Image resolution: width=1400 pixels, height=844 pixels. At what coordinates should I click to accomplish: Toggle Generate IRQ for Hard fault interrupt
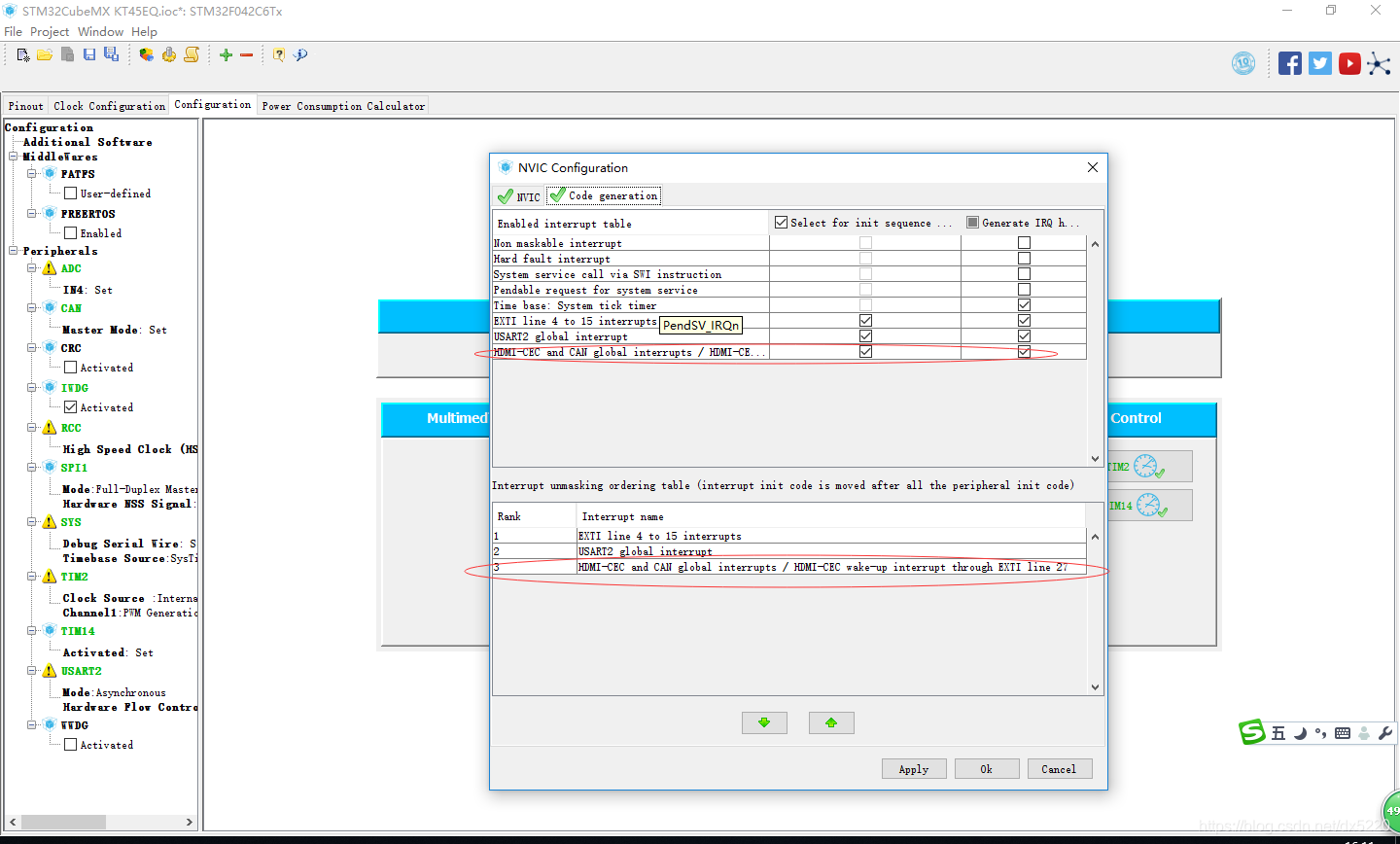tap(1024, 259)
